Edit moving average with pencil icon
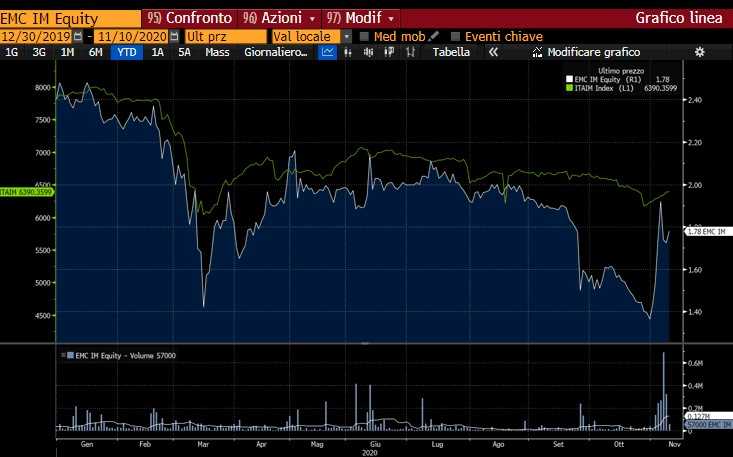This screenshot has width=733, height=457. (x=434, y=36)
